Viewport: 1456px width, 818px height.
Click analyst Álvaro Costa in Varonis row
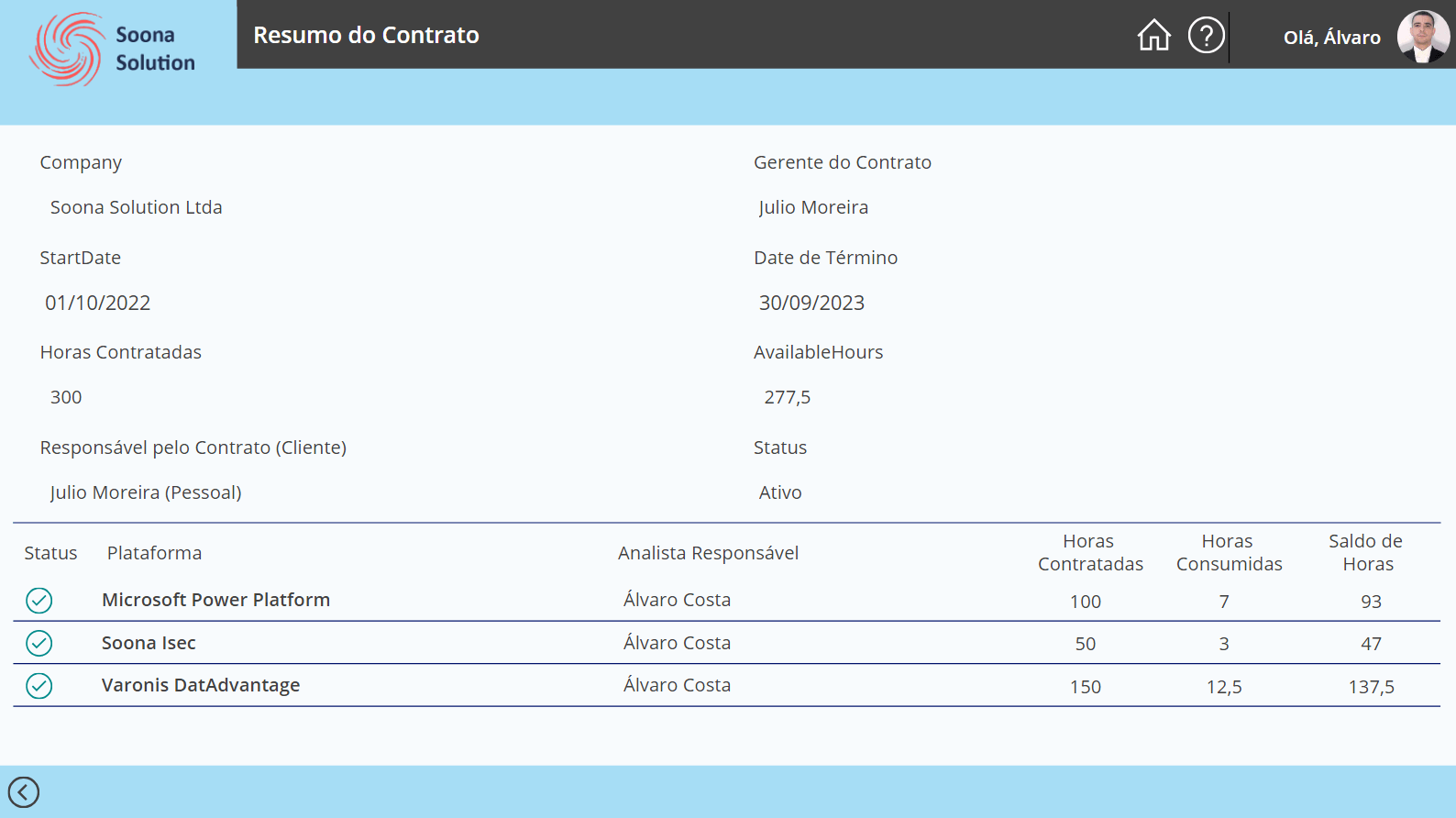click(677, 685)
